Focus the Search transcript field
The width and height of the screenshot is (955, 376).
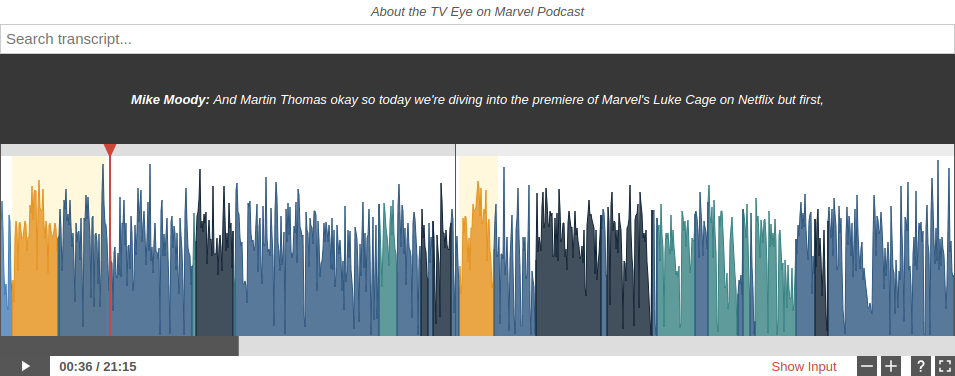(478, 39)
